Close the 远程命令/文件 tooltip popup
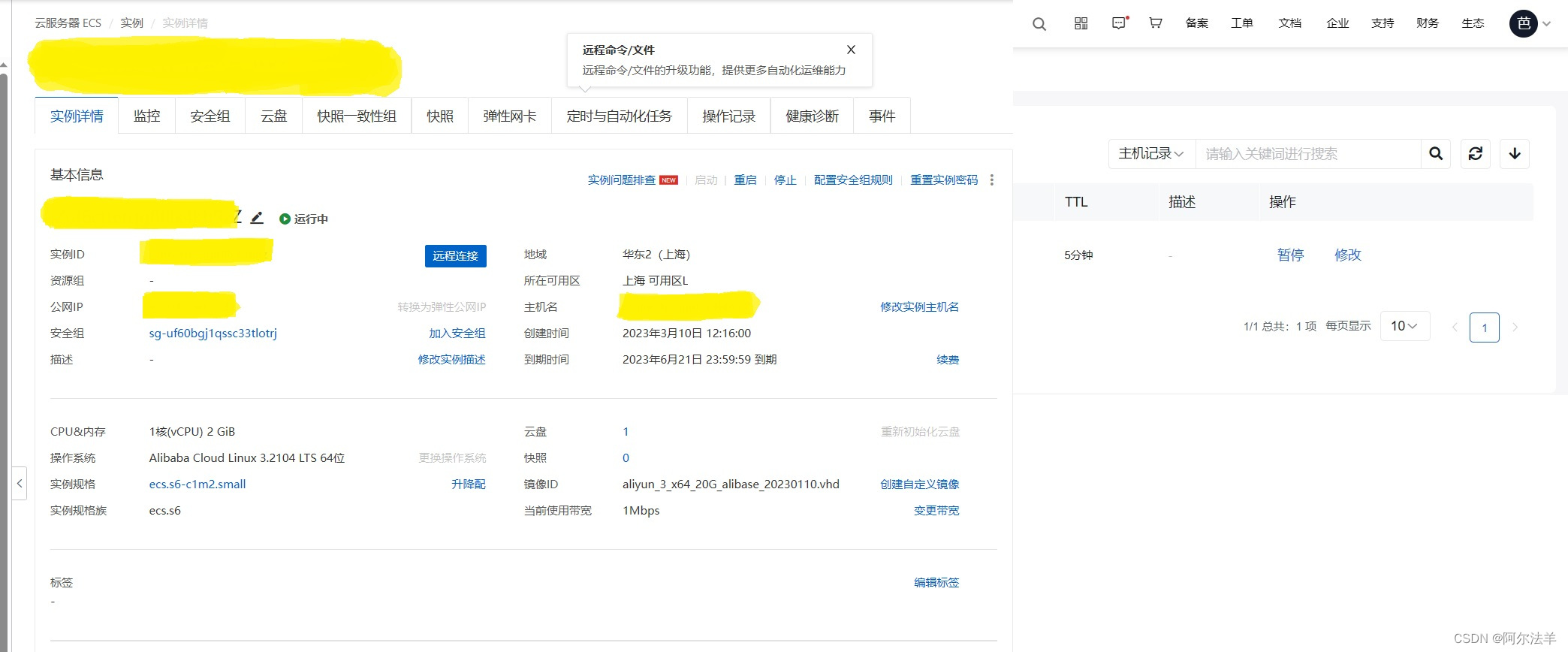Image resolution: width=1568 pixels, height=652 pixels. point(851,50)
